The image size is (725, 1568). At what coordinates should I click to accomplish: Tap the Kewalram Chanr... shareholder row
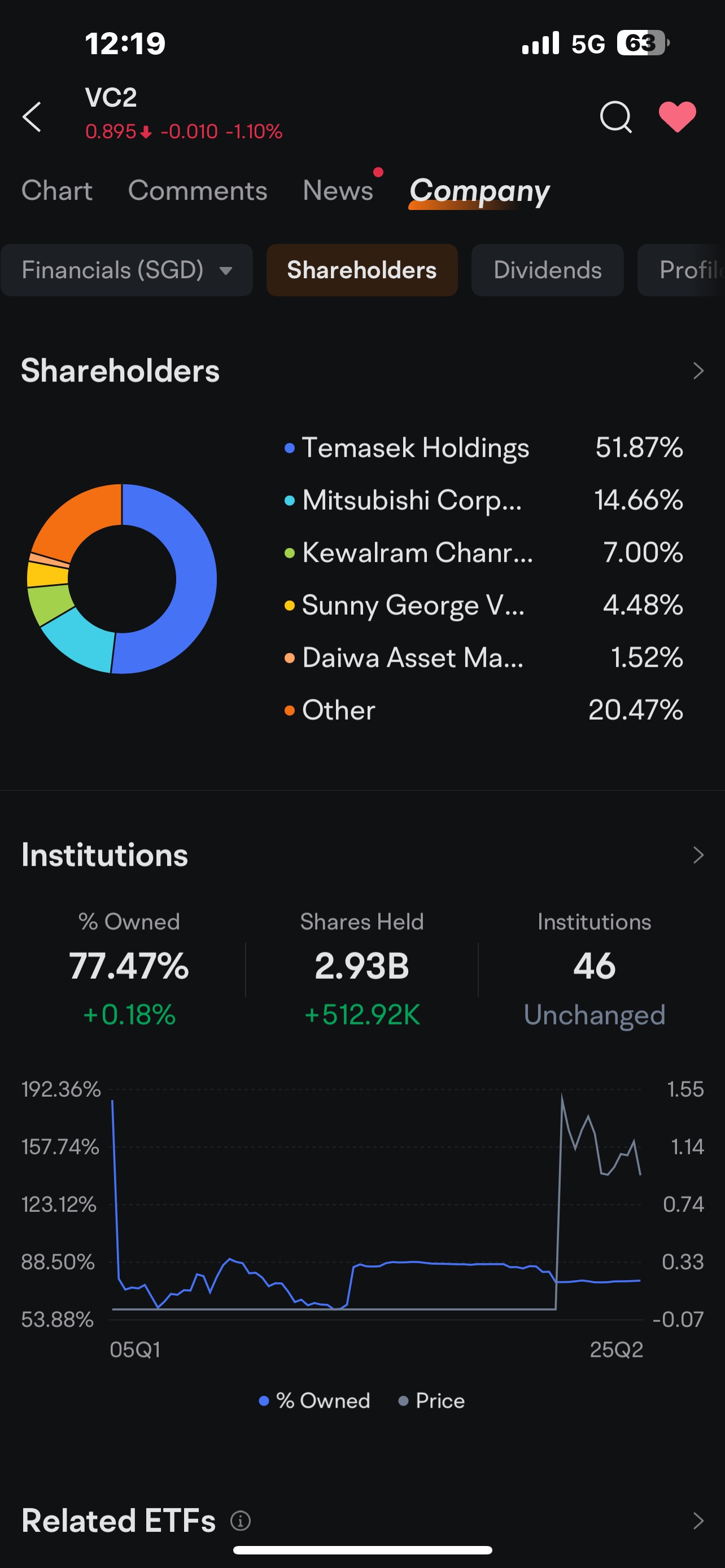click(483, 553)
